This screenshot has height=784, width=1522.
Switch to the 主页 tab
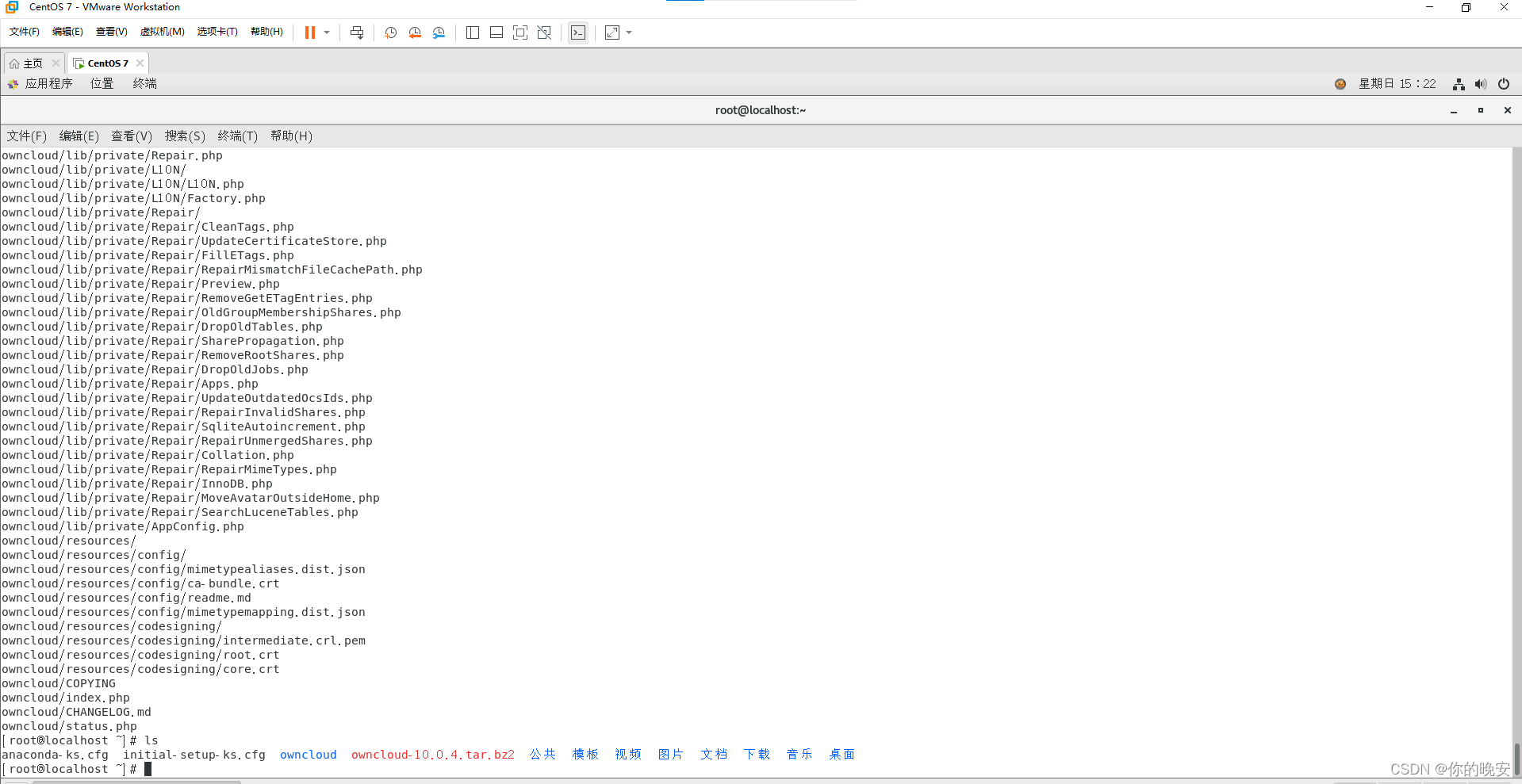(33, 63)
